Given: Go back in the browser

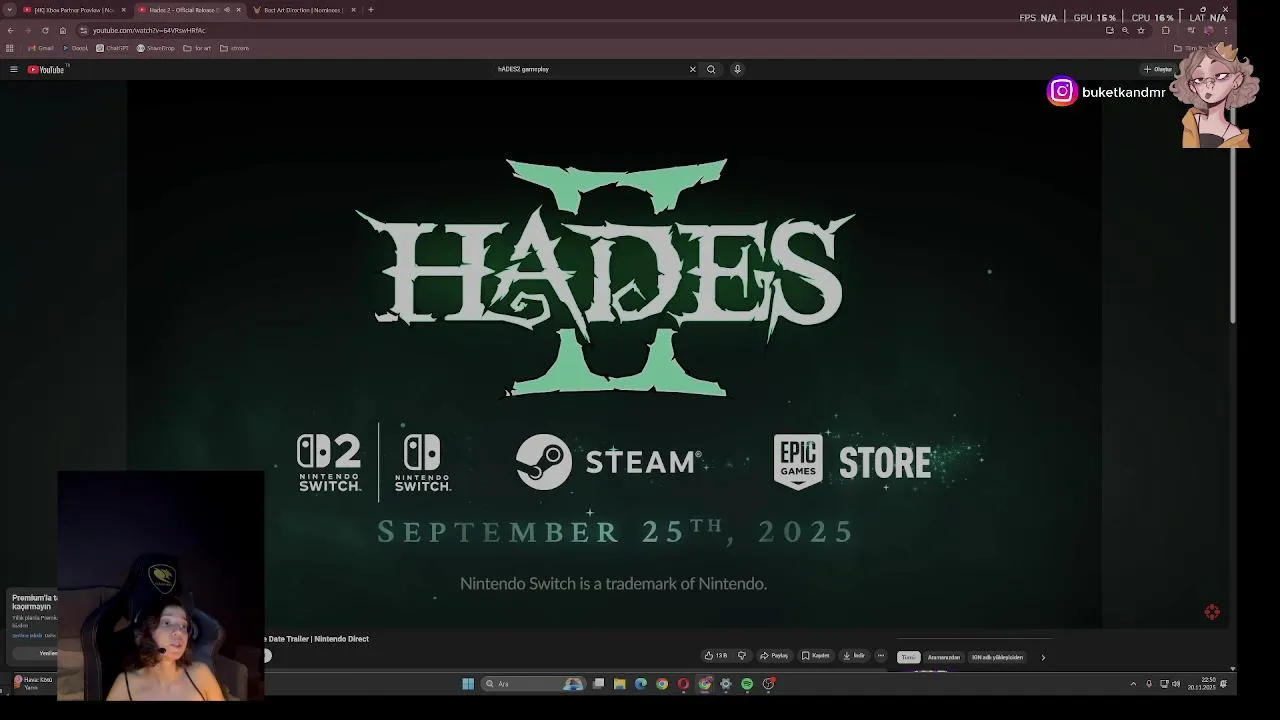Looking at the screenshot, I should tap(10, 30).
